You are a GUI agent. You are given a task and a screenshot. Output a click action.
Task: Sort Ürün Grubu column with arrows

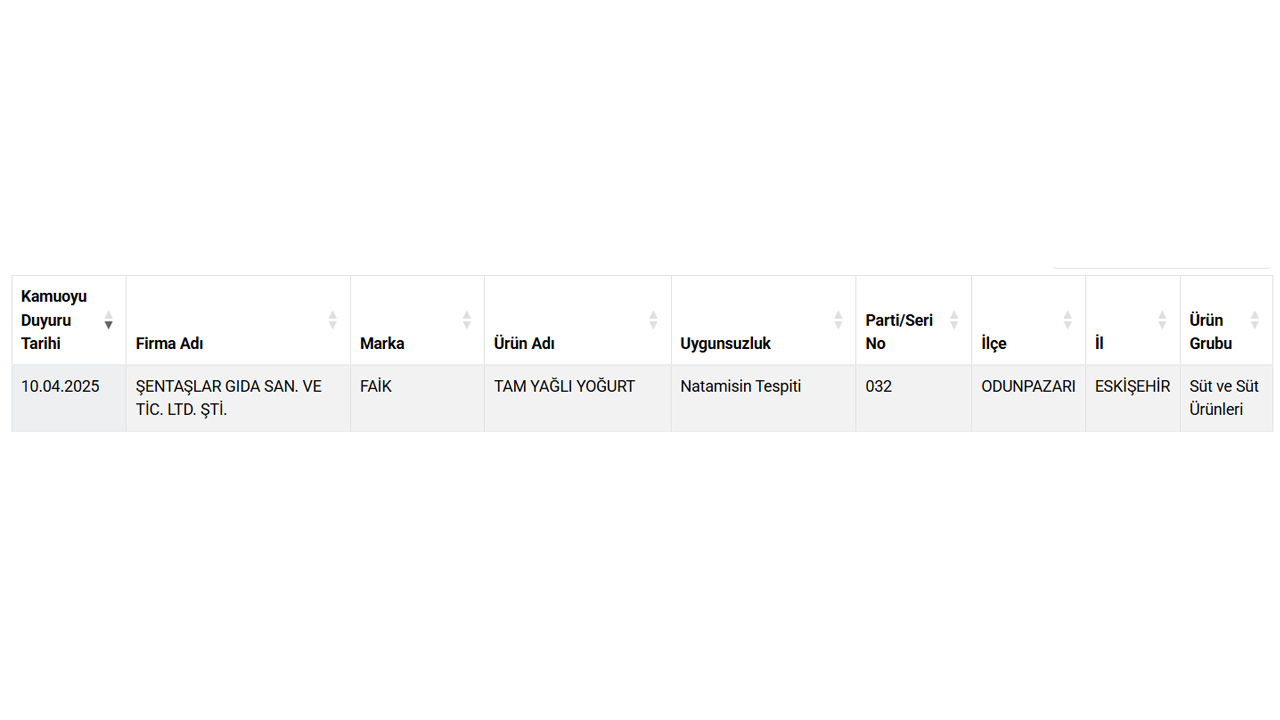click(1255, 320)
